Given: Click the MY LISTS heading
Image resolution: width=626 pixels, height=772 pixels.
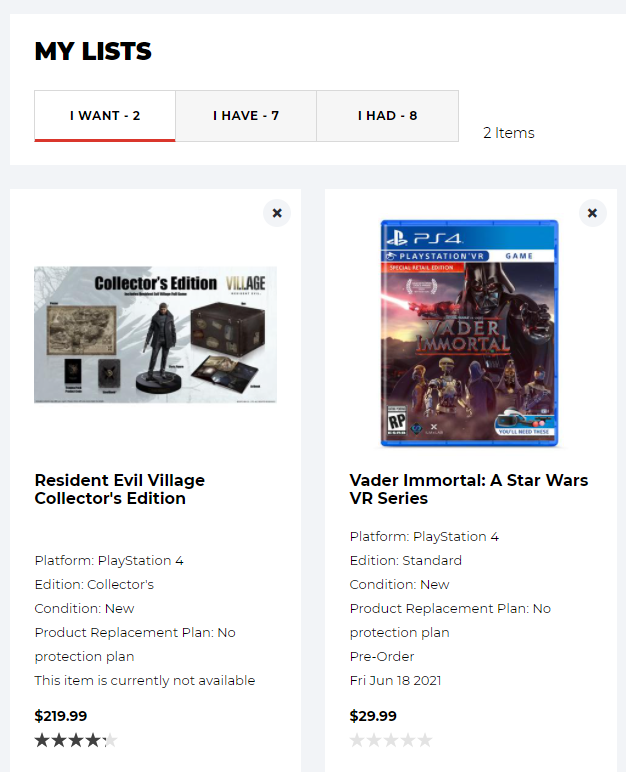Looking at the screenshot, I should tap(93, 51).
